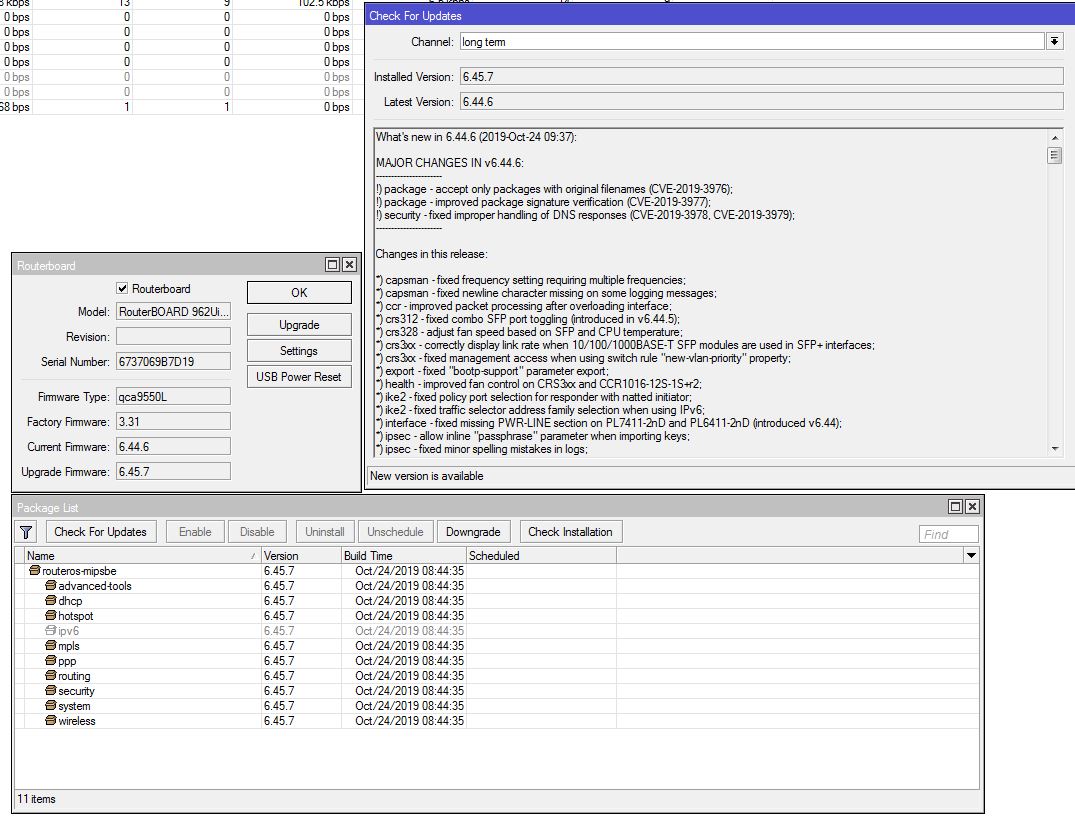The image size is (1075, 820).
Task: Select the routeros-mipsbe package icon
Action: [x=34, y=571]
